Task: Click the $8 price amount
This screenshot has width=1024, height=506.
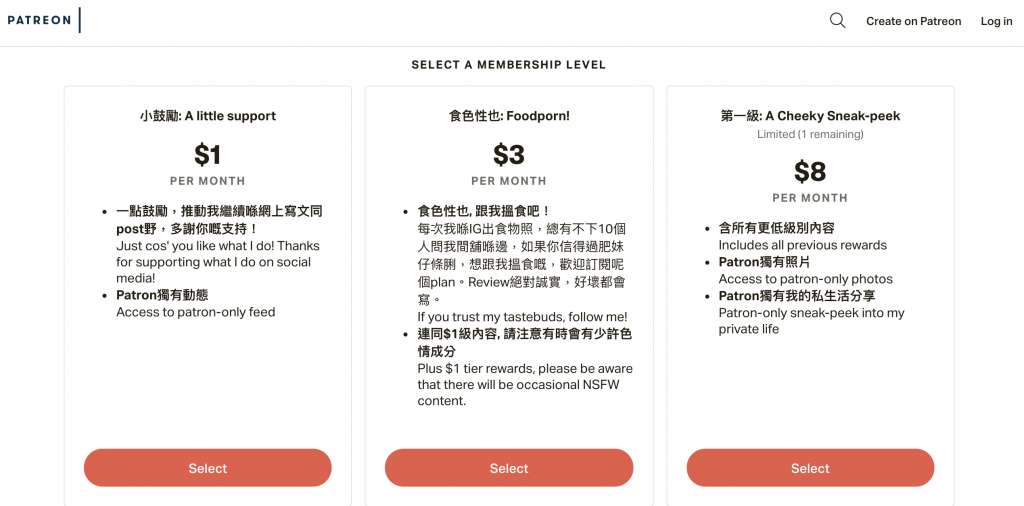Action: (x=810, y=171)
